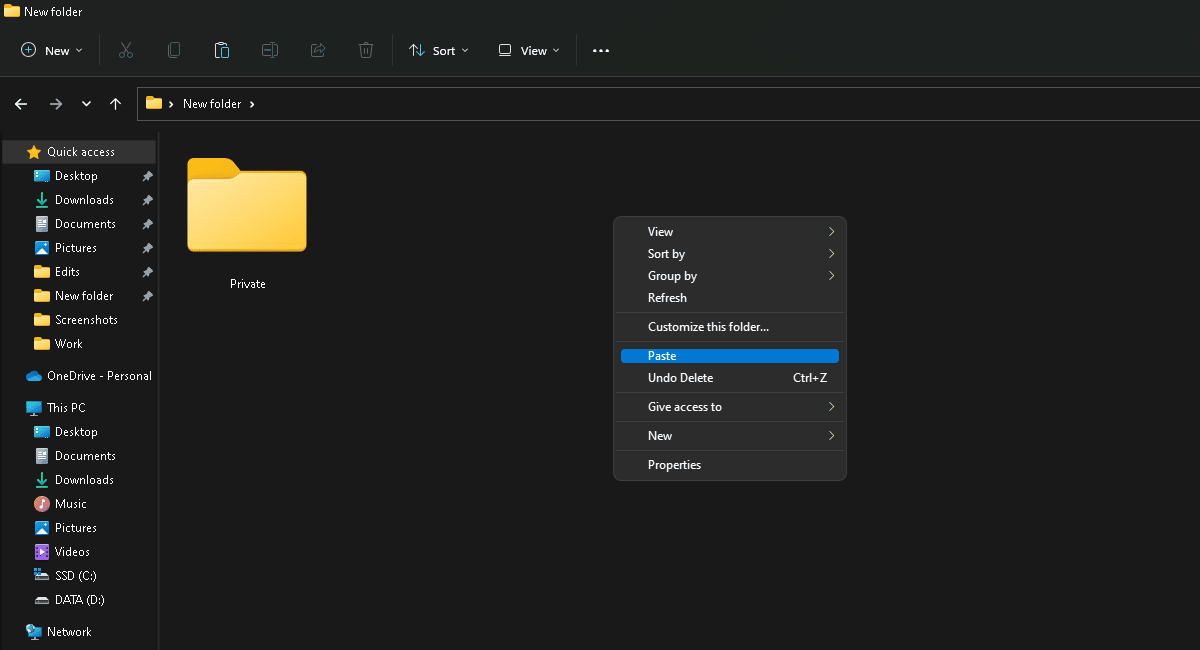The image size is (1200, 650).
Task: Click the Delete trash icon in toolbar
Action: (x=366, y=50)
